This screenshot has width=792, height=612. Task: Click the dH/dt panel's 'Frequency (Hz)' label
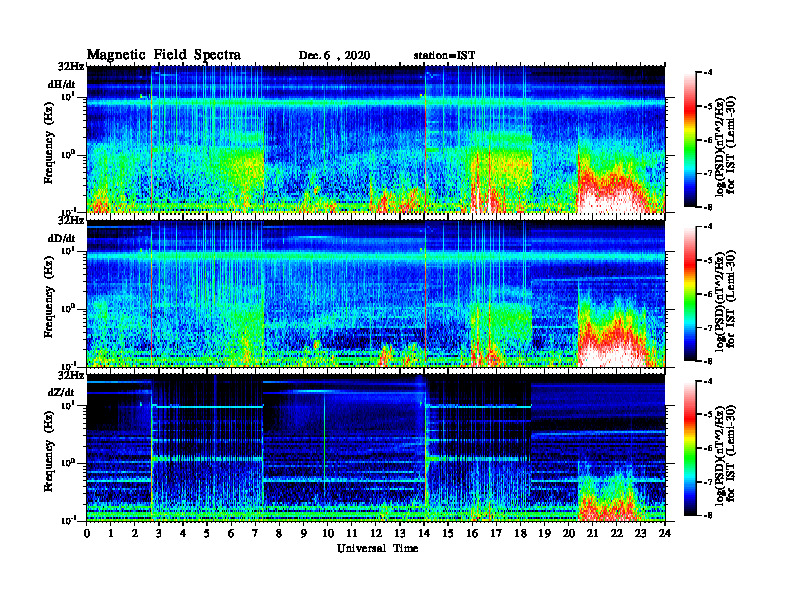point(48,143)
